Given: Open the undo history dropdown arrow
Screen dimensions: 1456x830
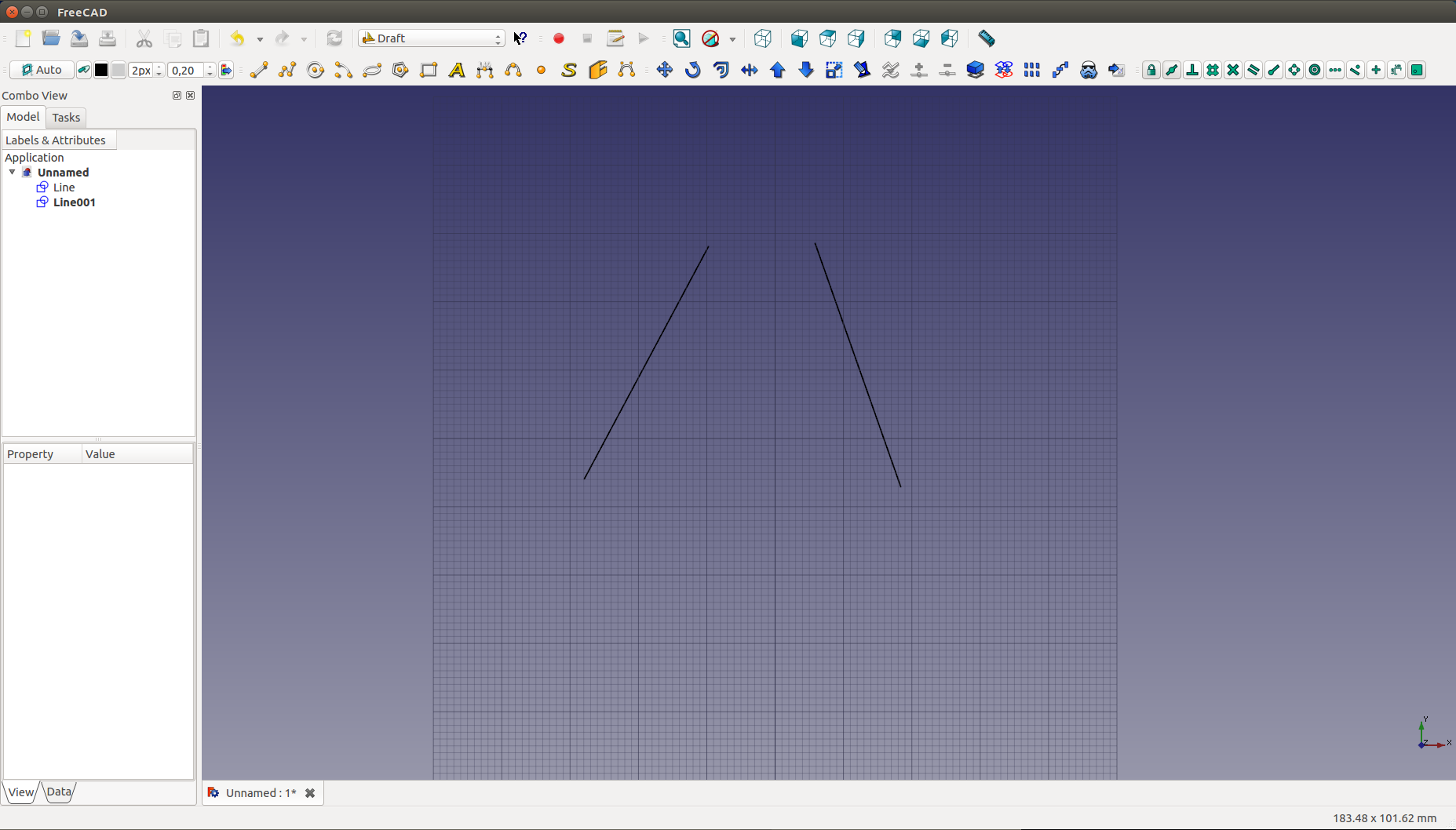Looking at the screenshot, I should (260, 39).
